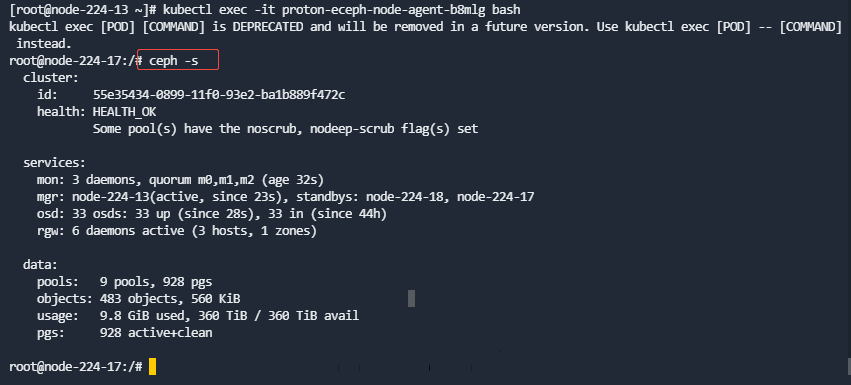Click the objects 483 line

(138, 299)
